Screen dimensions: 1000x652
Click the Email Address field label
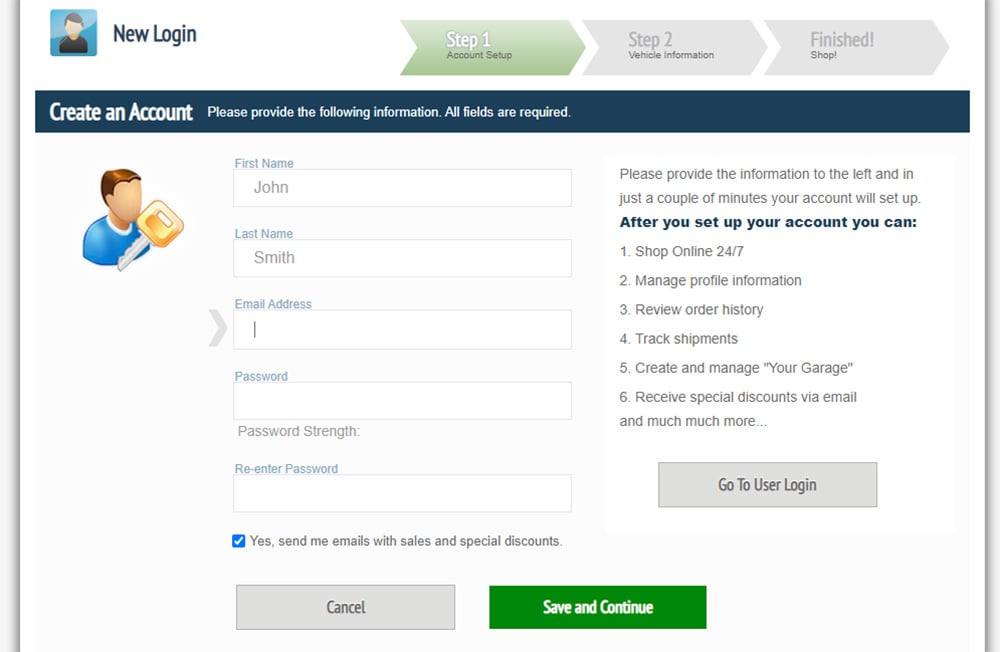pyautogui.click(x=273, y=304)
